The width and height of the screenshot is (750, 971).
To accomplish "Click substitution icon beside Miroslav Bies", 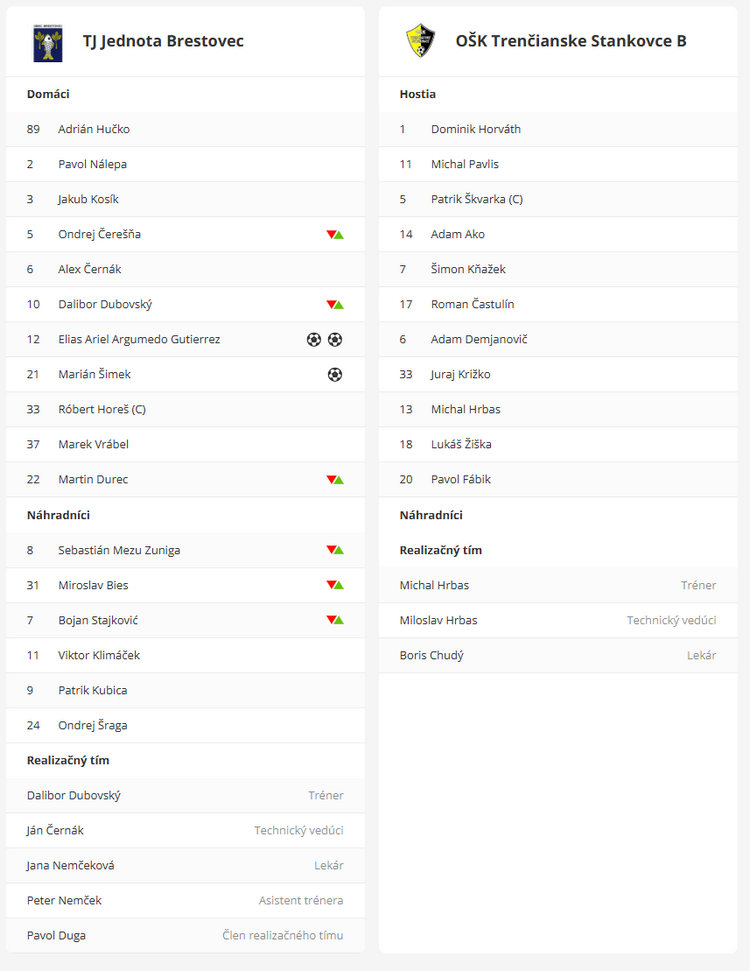I will point(335,585).
